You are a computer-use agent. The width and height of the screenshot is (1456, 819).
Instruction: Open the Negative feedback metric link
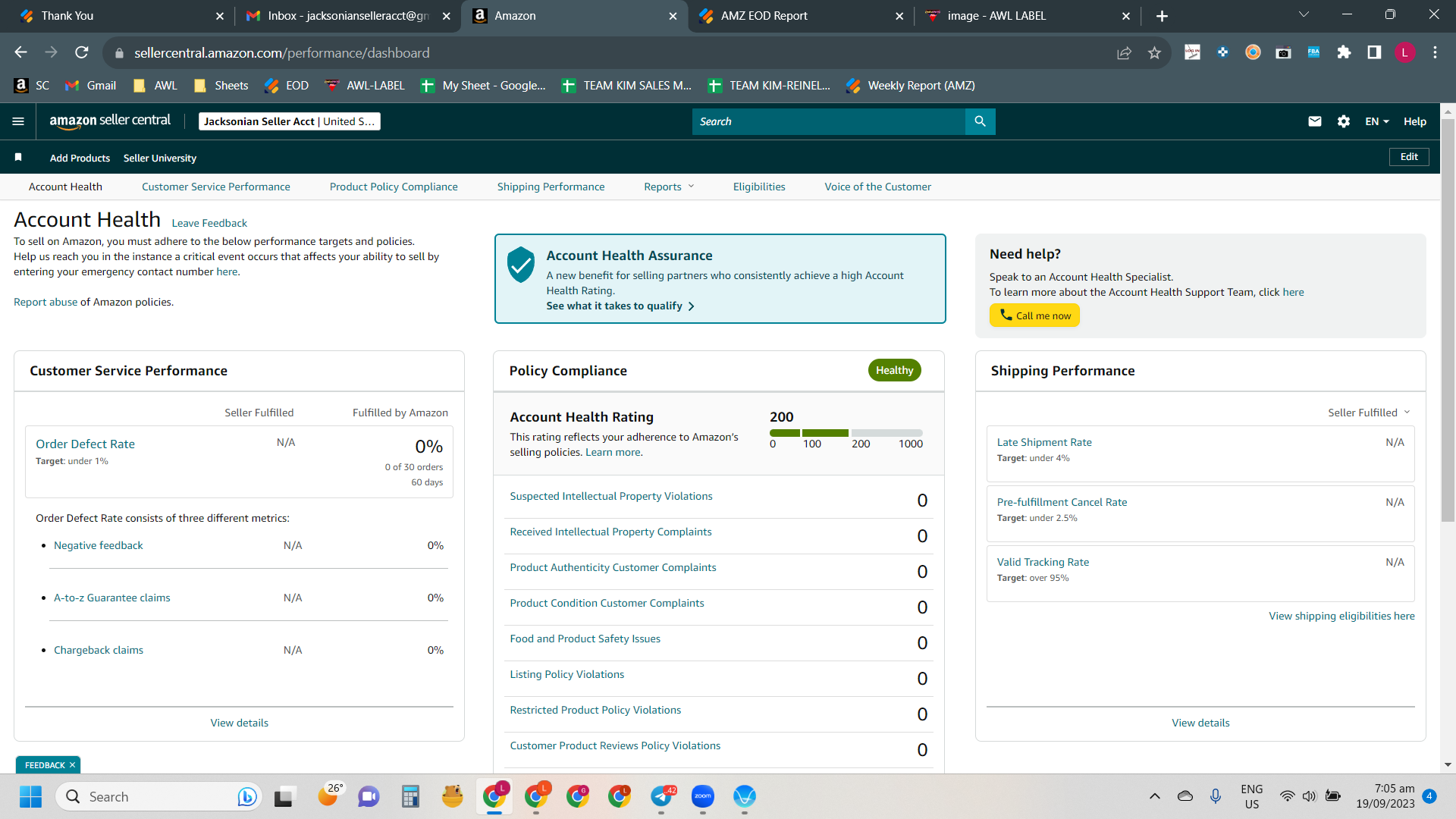coord(99,545)
